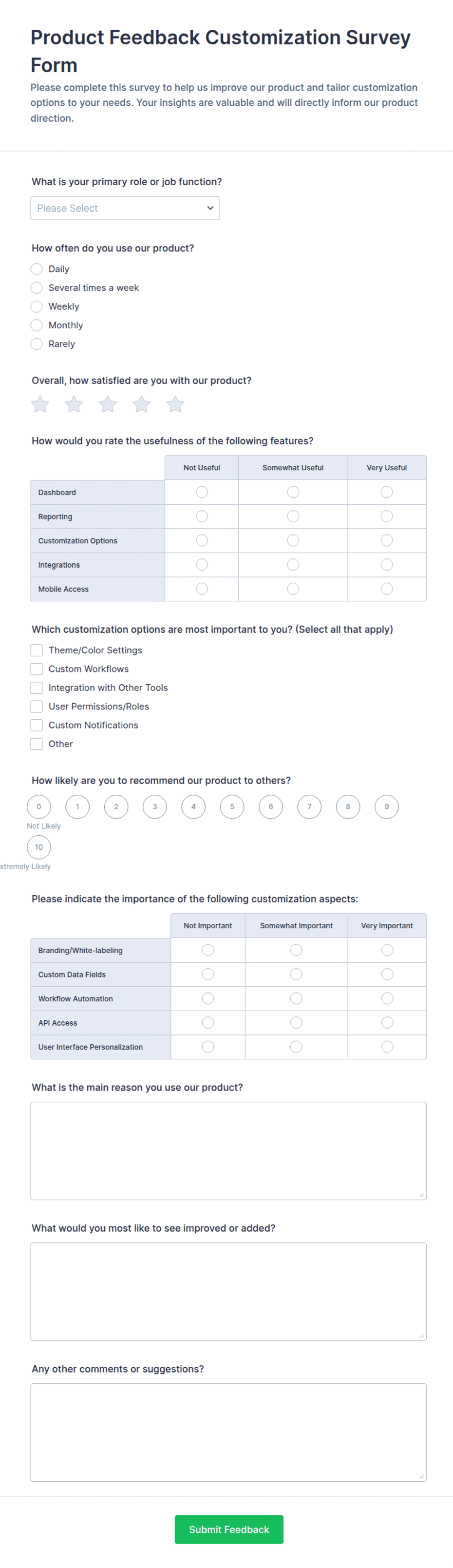Tick the Custom Workflows checkbox
Image resolution: width=453 pixels, height=1568 pixels.
(37, 669)
